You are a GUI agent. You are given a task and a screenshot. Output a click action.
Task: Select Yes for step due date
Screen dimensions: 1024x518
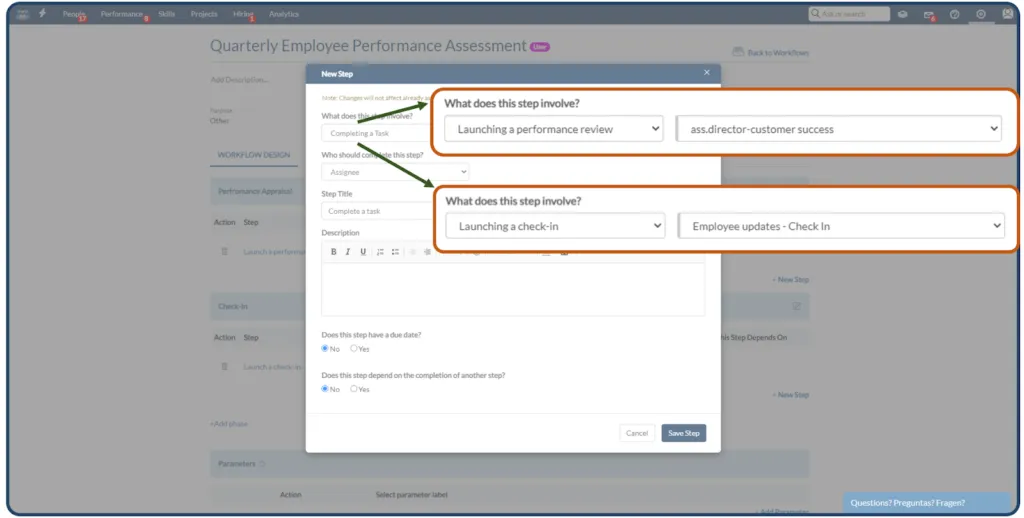coord(354,348)
